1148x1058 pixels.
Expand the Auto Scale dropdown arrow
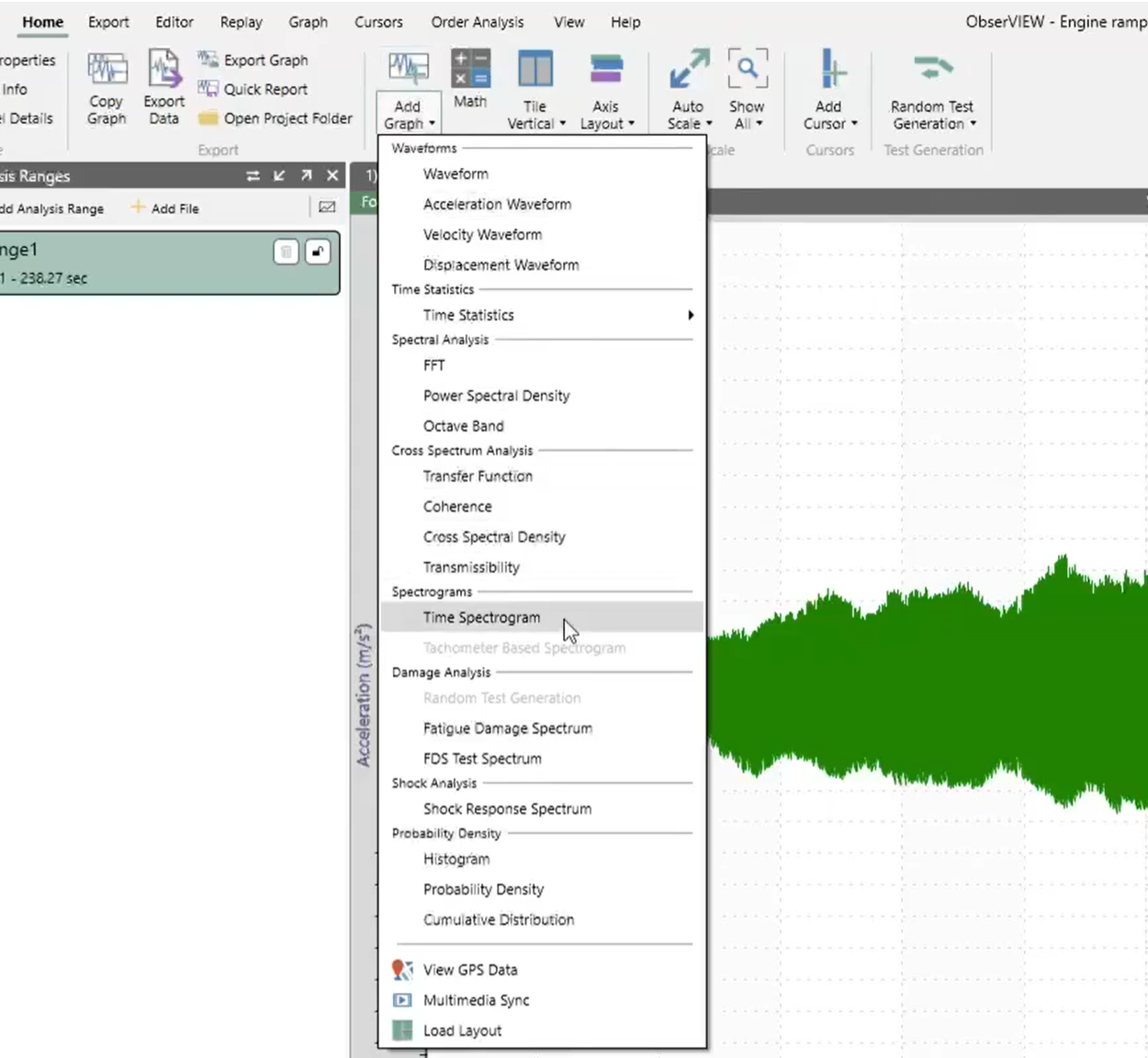pyautogui.click(x=709, y=124)
